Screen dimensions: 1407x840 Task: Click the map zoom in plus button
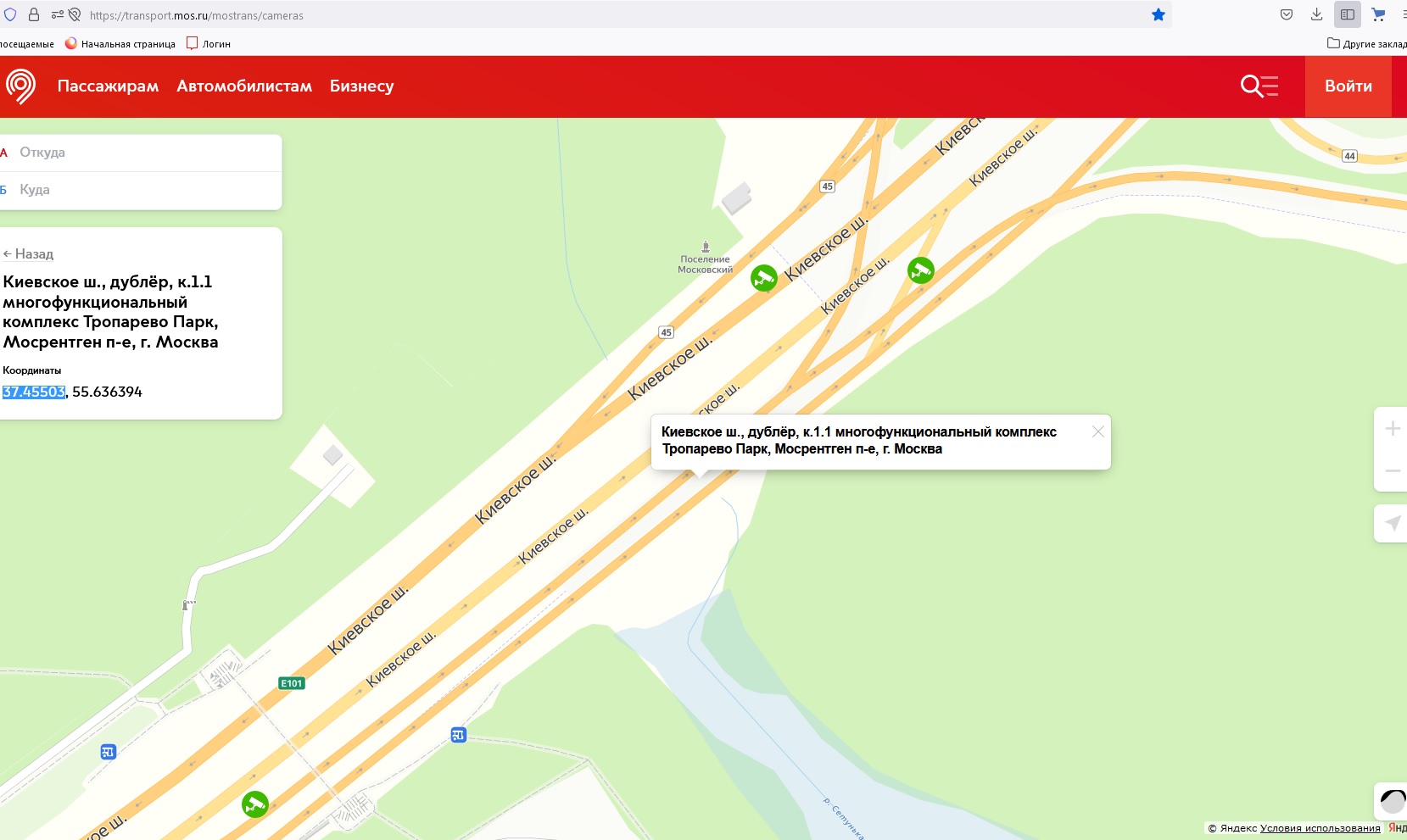point(1392,429)
